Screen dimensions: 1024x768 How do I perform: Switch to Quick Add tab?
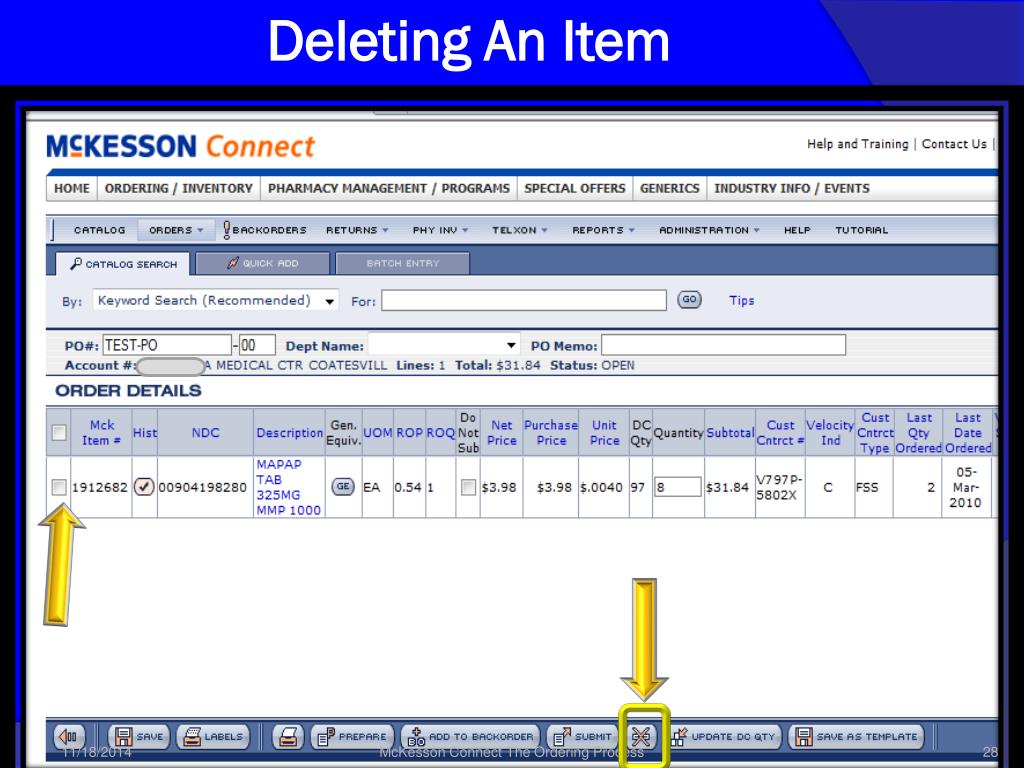[263, 263]
